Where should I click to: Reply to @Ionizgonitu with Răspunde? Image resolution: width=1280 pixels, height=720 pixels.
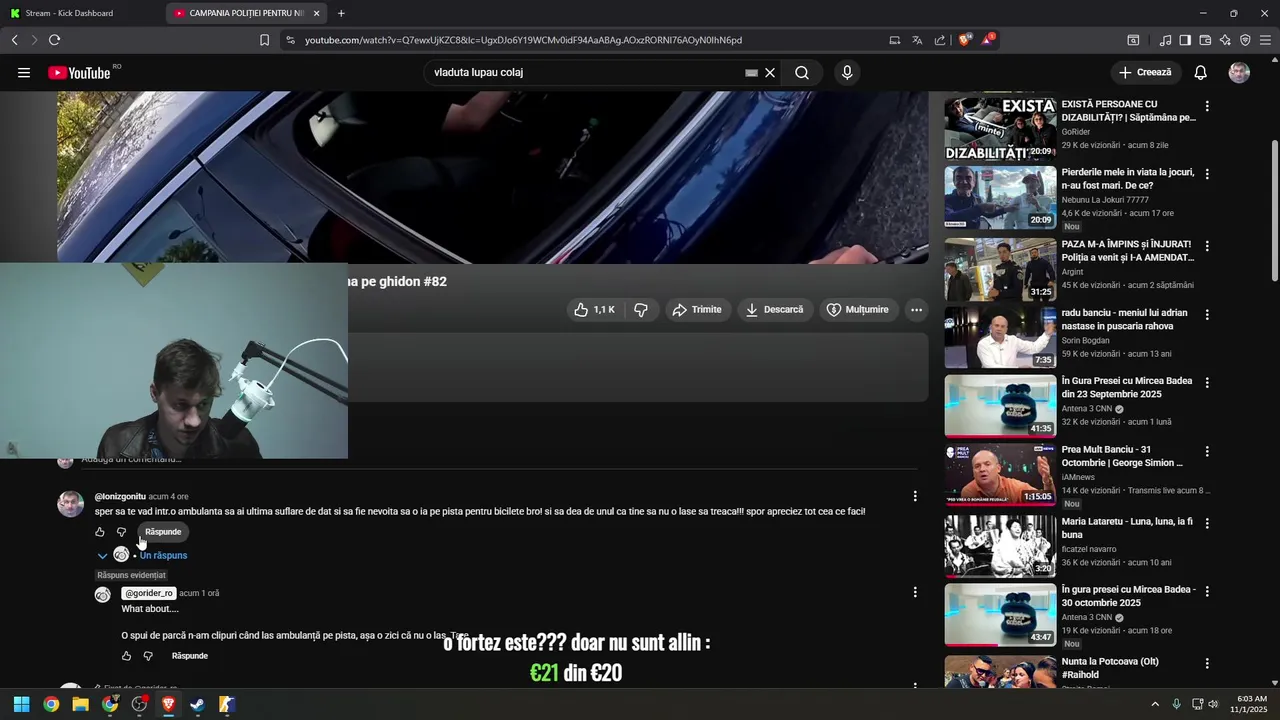coord(163,532)
